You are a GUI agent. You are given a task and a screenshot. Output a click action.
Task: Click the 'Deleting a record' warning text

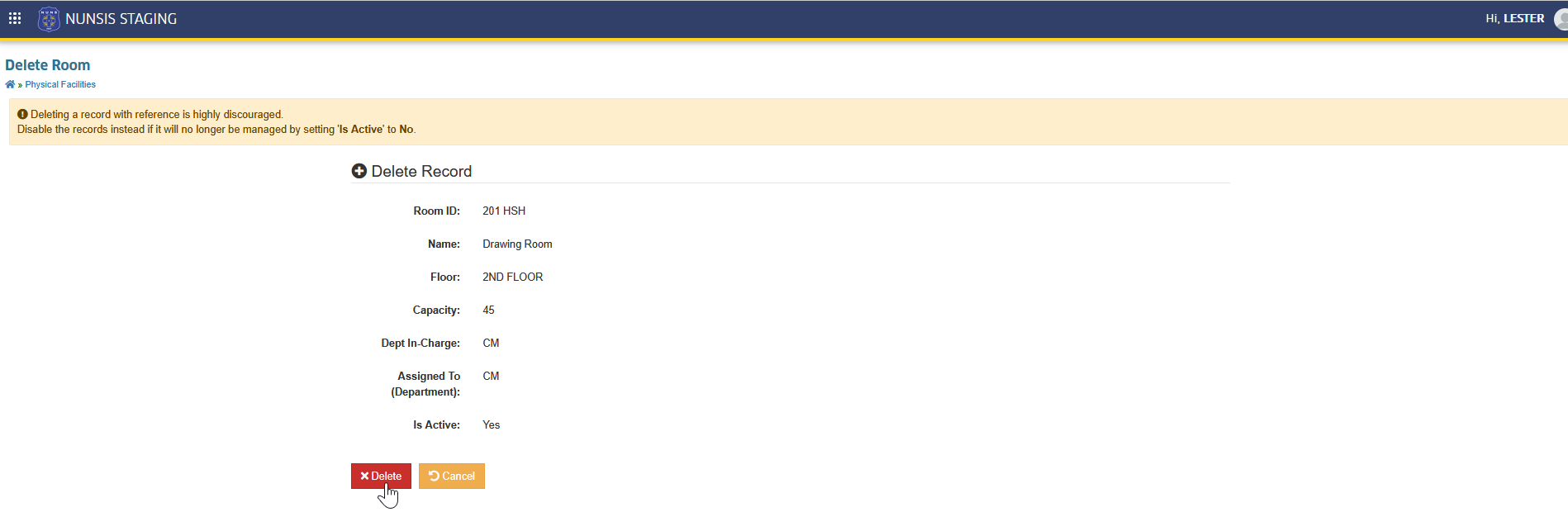pos(157,115)
